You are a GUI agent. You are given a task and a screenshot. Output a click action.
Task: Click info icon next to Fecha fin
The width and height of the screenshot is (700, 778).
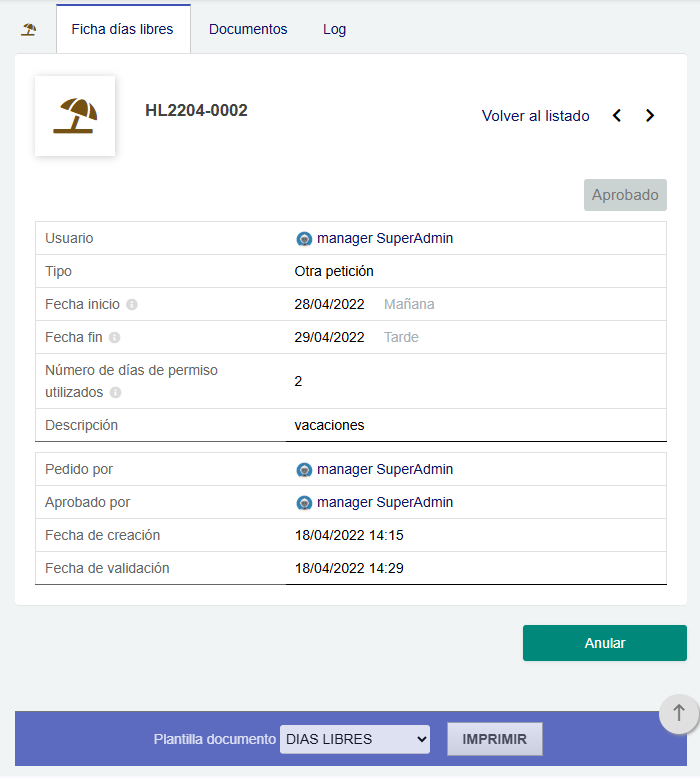115,337
